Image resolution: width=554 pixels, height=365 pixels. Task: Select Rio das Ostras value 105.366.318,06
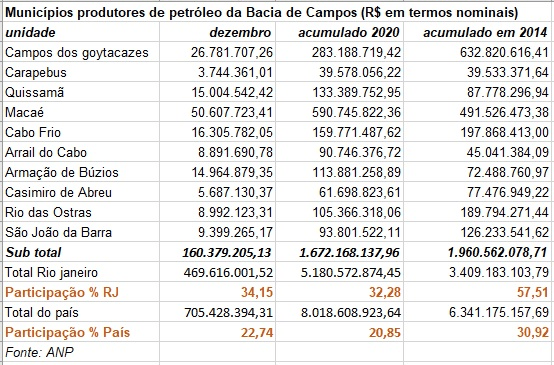[356, 212]
